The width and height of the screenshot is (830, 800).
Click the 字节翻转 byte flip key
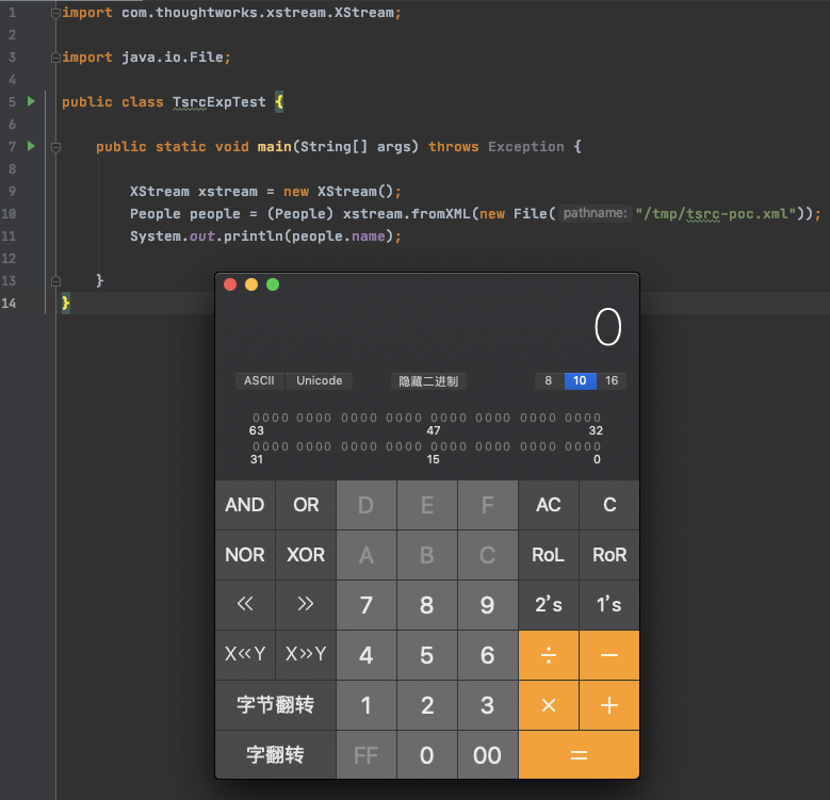pos(275,705)
